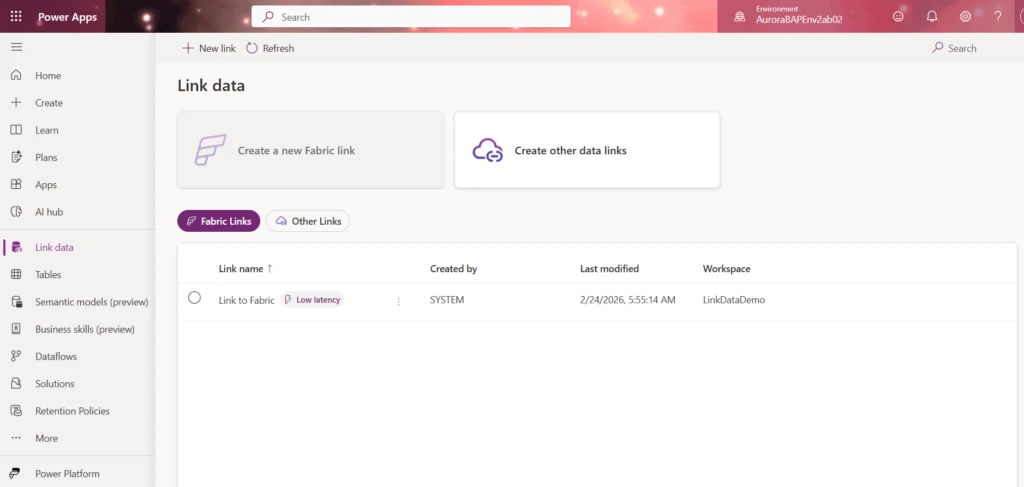Click the New link button
Viewport: 1024px width, 487px height.
pyautogui.click(x=209, y=48)
